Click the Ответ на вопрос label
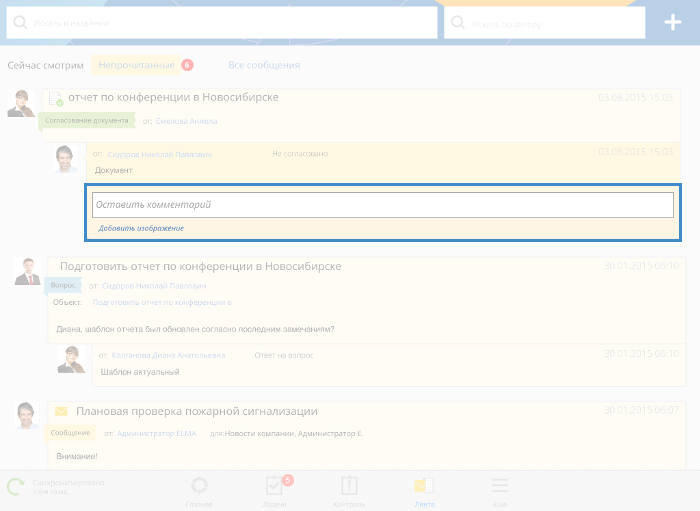This screenshot has height=511, width=700. tap(284, 355)
